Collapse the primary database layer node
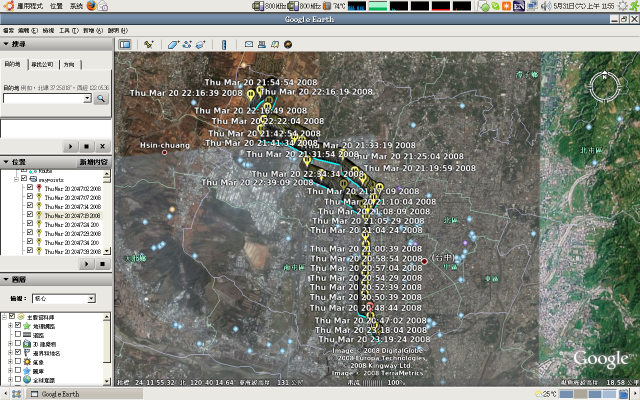Screen dimensions: 640x400 point(4,317)
